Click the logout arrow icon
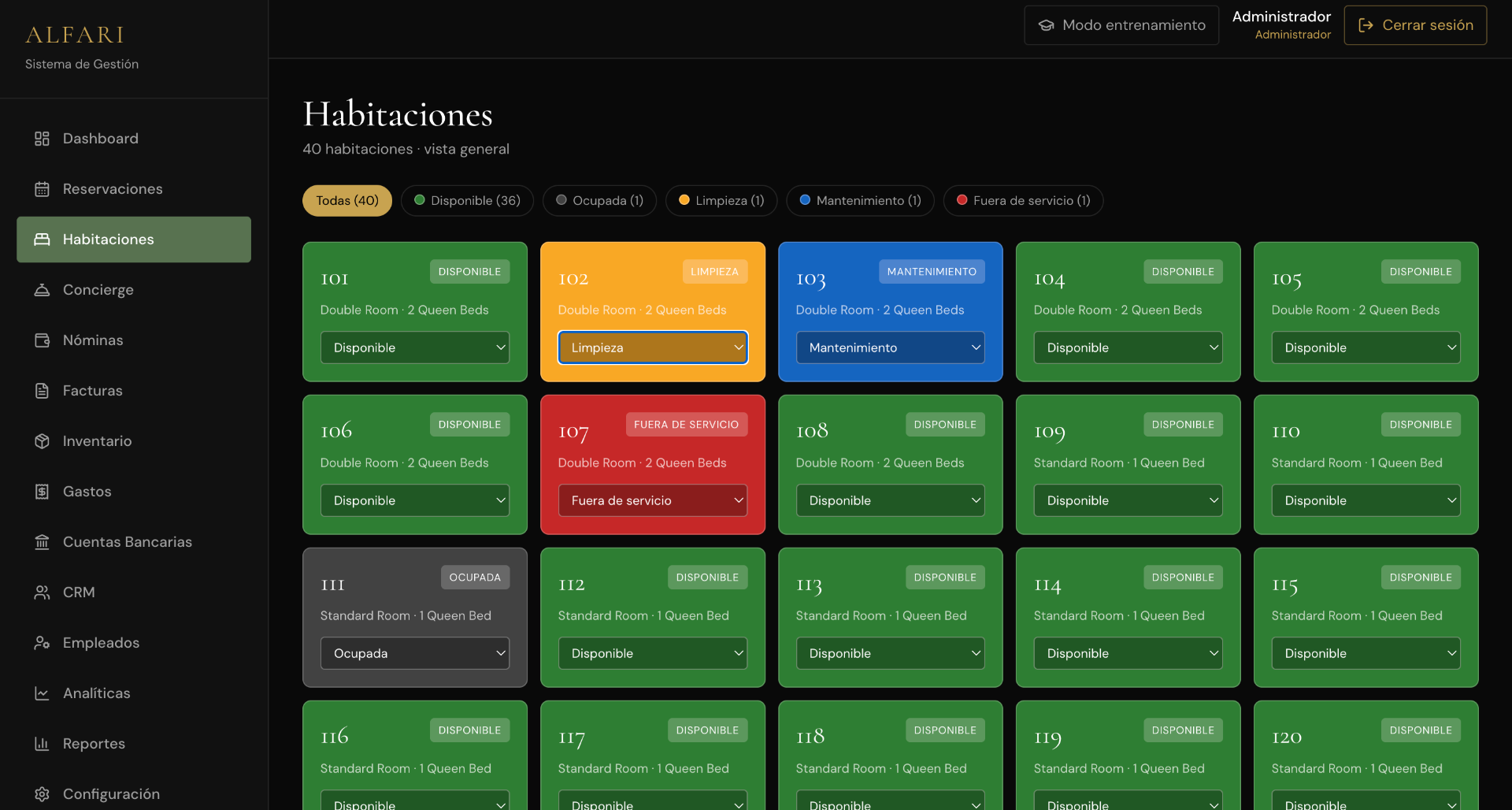 [1366, 25]
